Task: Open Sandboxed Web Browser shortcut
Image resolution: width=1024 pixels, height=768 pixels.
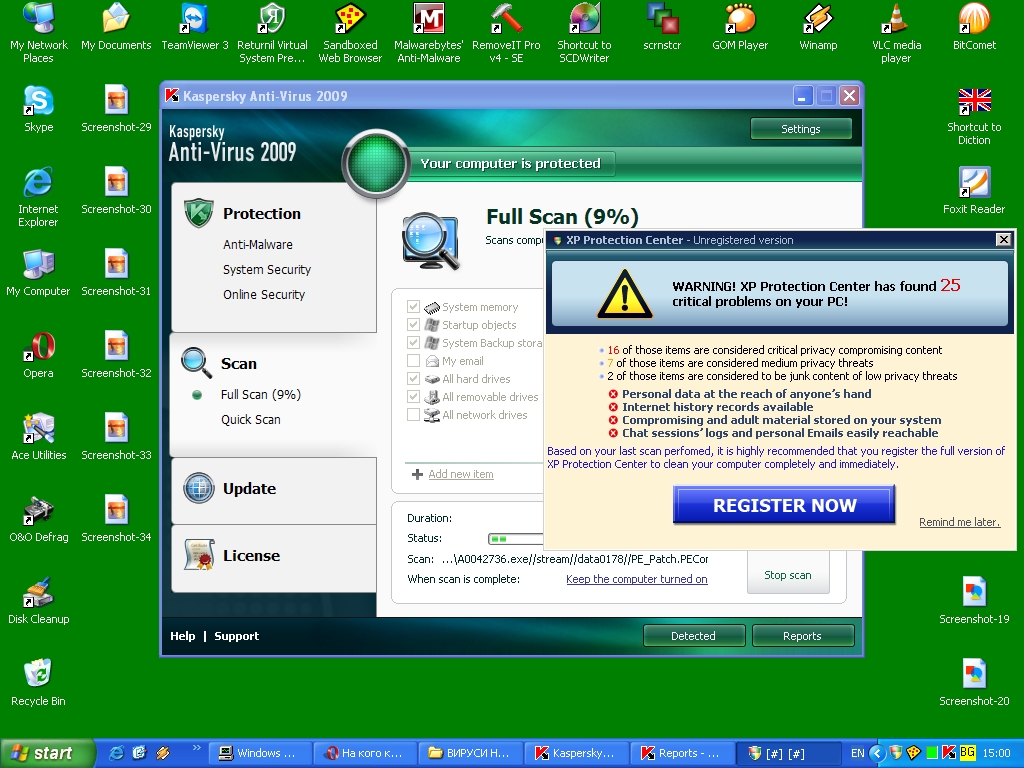Action: point(350,32)
